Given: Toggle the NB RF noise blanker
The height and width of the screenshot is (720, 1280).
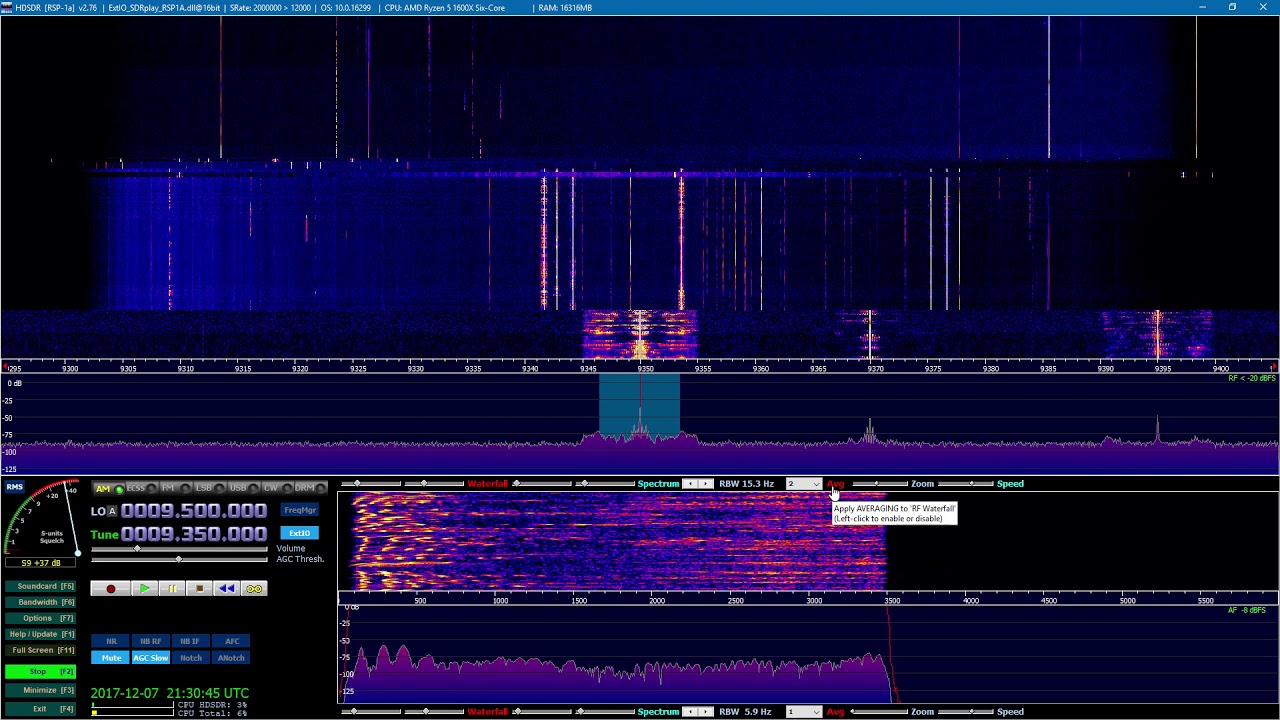Looking at the screenshot, I should [x=150, y=641].
